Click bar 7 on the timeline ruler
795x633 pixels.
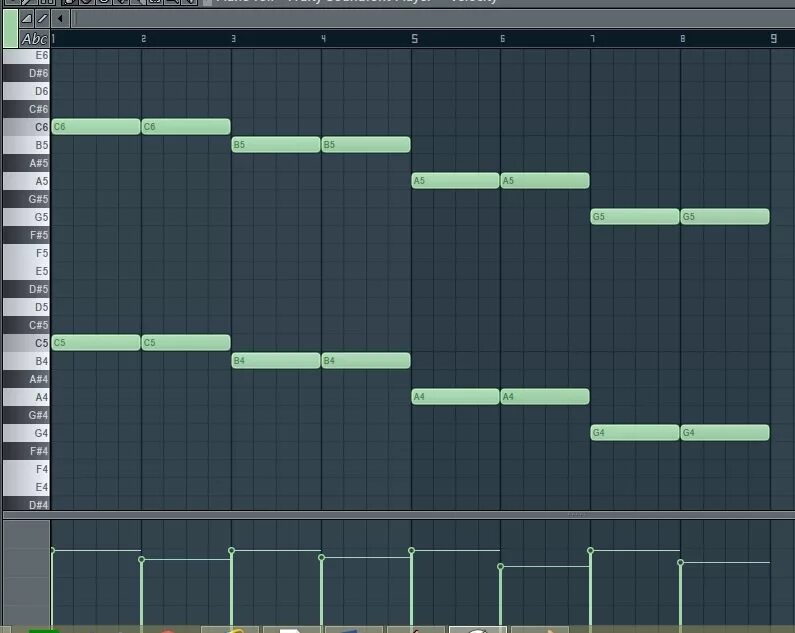[x=592, y=39]
